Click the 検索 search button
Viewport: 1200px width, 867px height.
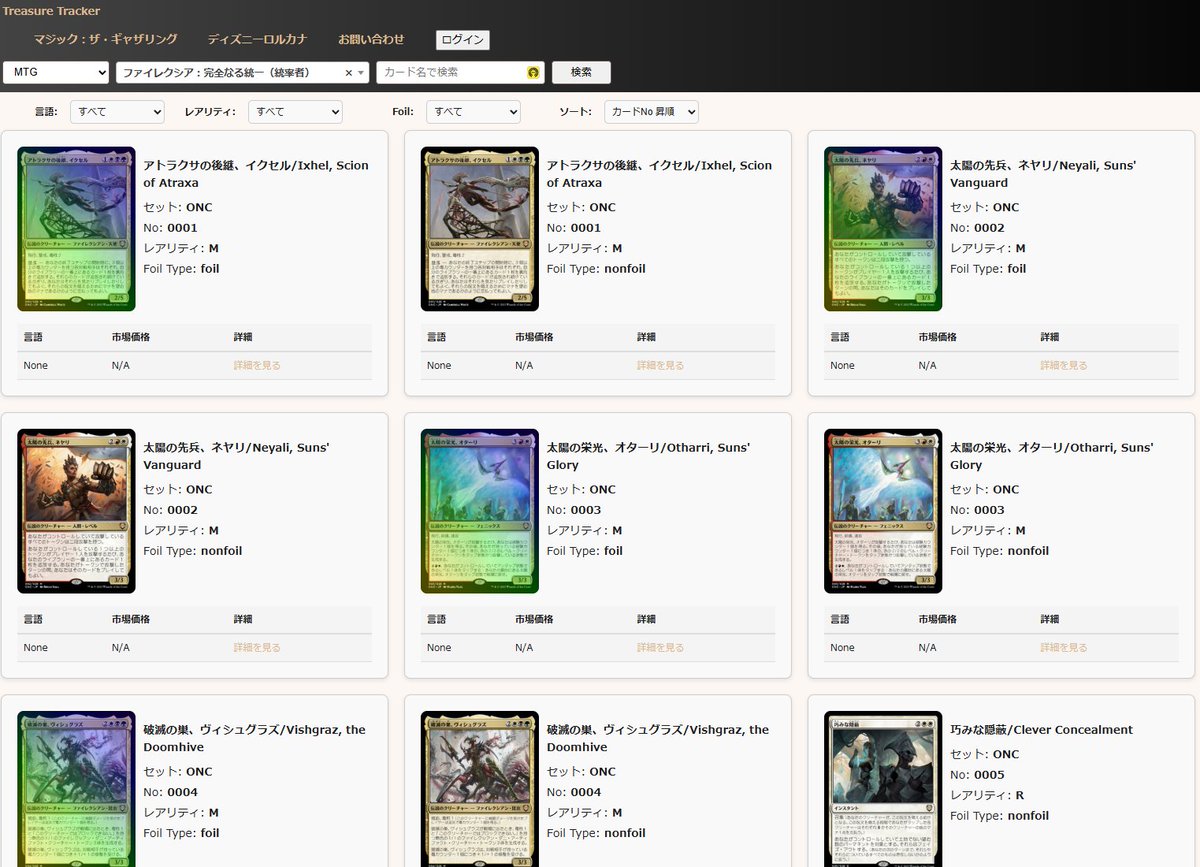click(x=581, y=72)
